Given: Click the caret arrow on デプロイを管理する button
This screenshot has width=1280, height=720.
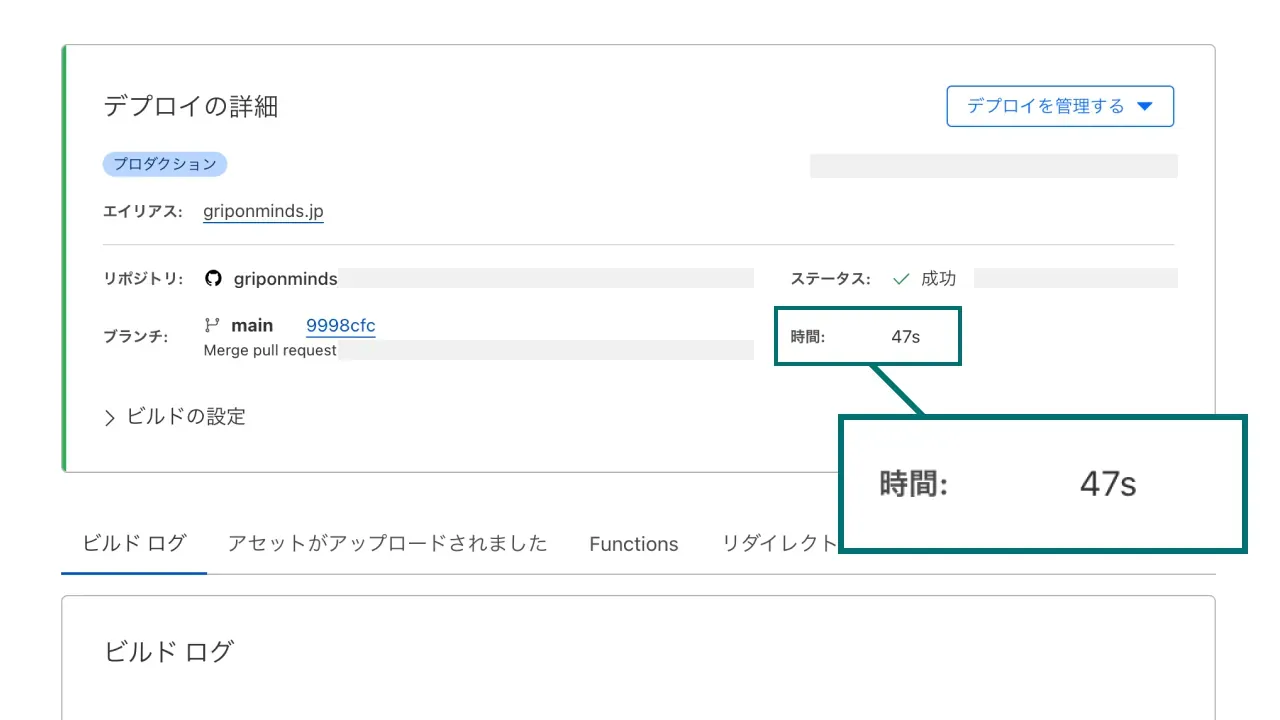Looking at the screenshot, I should click(1144, 106).
